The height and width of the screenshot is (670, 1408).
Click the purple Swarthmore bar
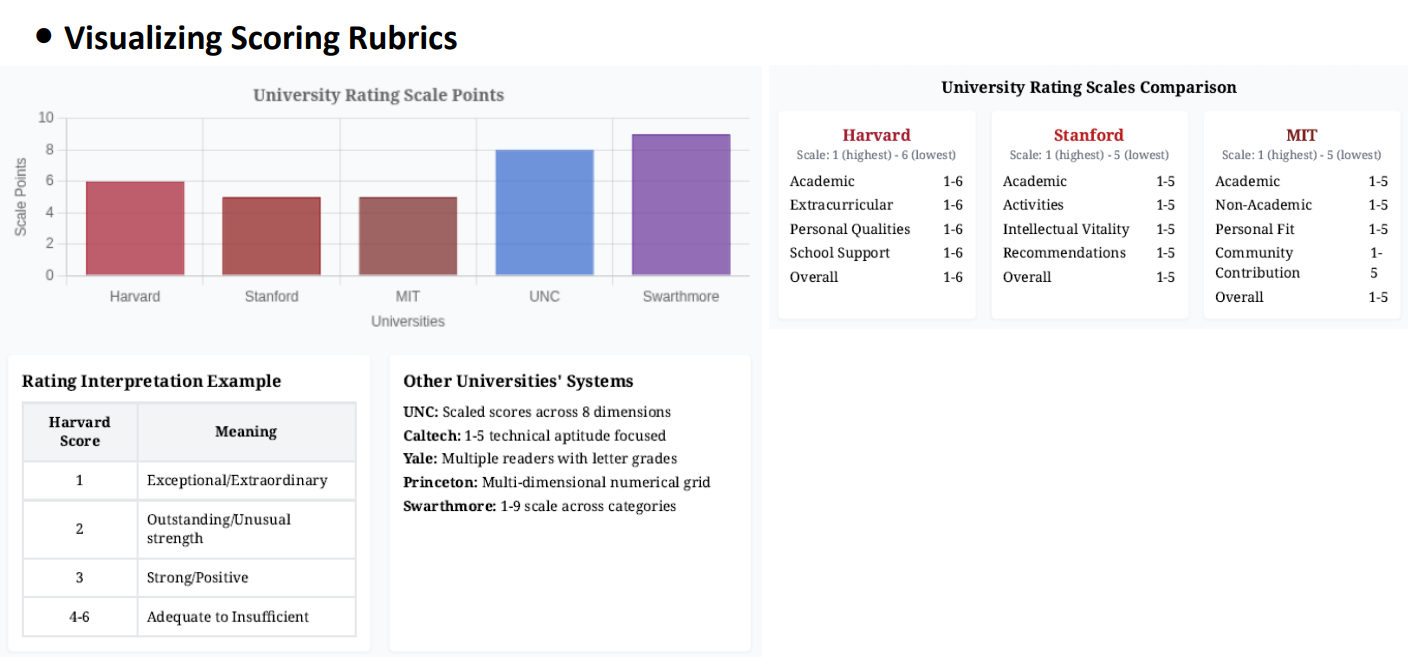coord(681,204)
